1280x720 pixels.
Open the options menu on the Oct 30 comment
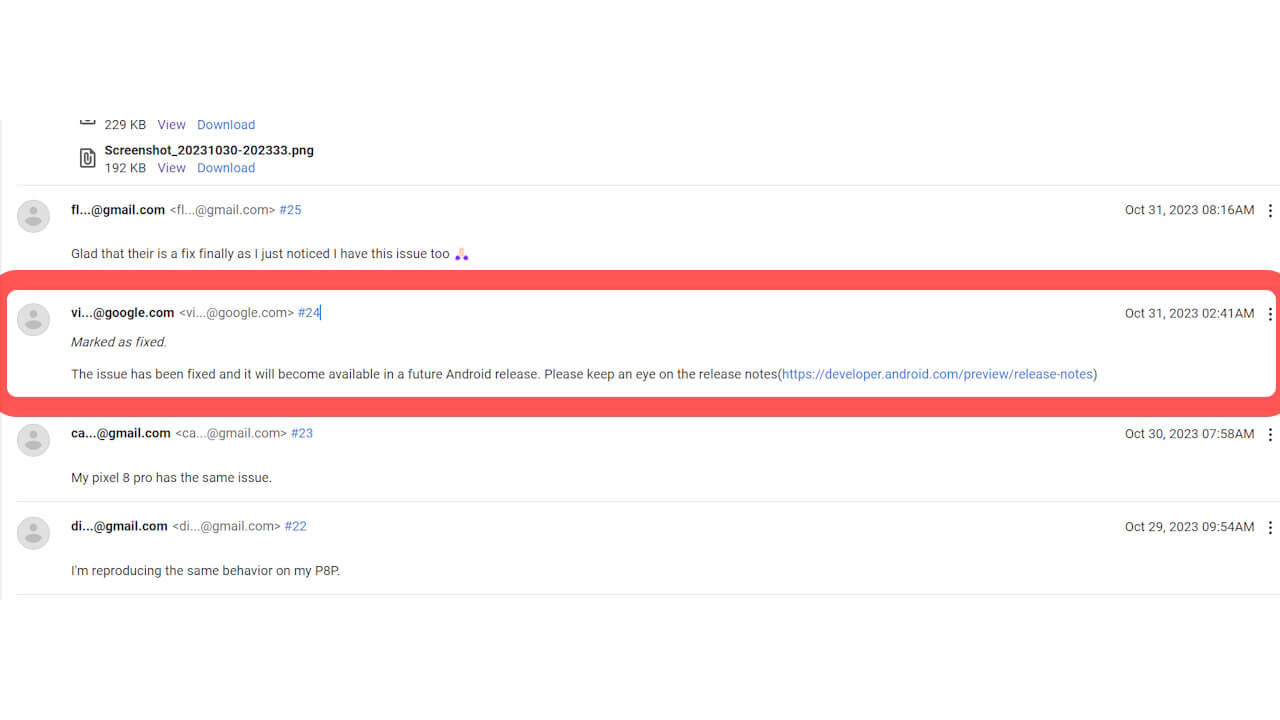point(1270,434)
